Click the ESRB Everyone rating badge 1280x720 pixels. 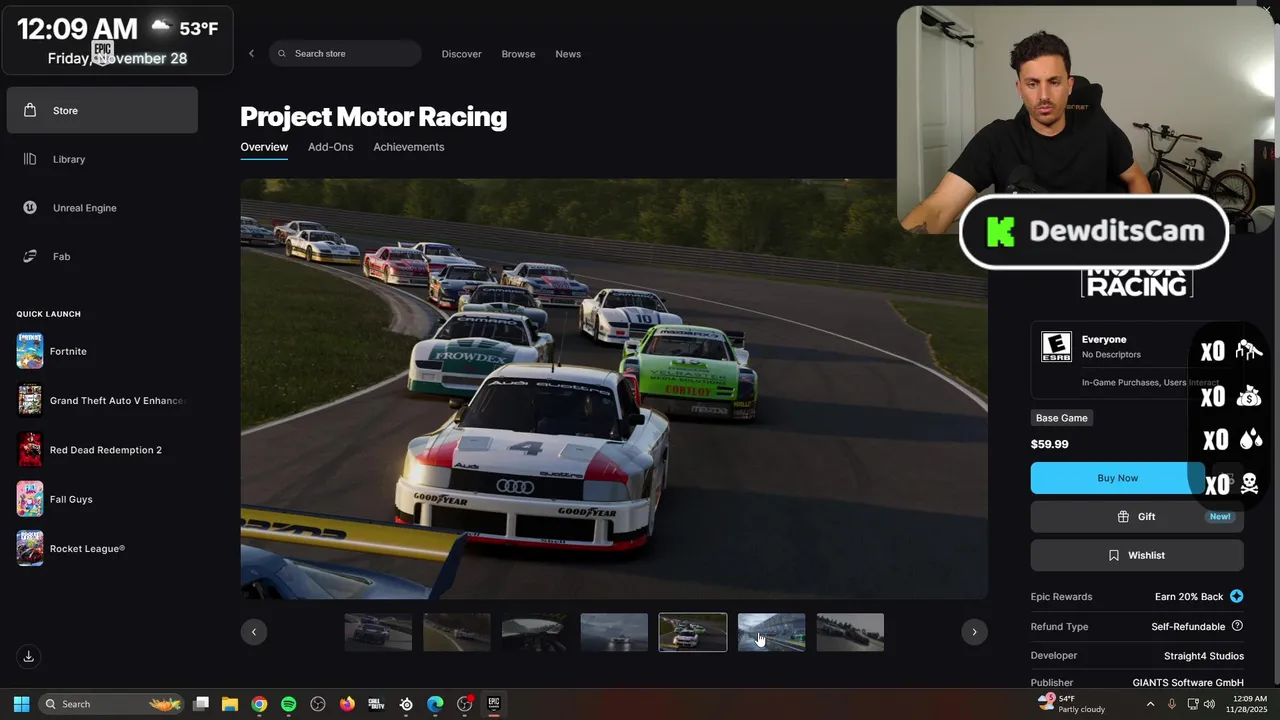coord(1056,347)
